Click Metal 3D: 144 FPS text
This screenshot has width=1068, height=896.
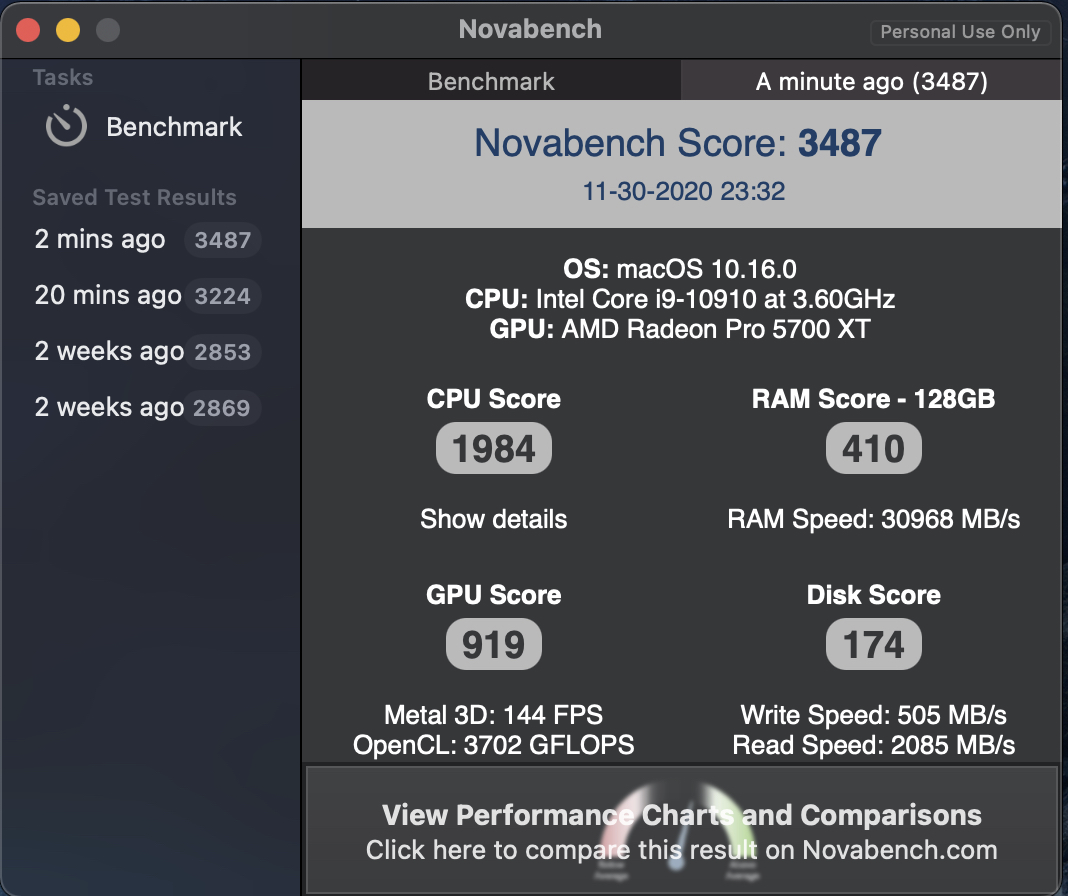pyautogui.click(x=493, y=715)
